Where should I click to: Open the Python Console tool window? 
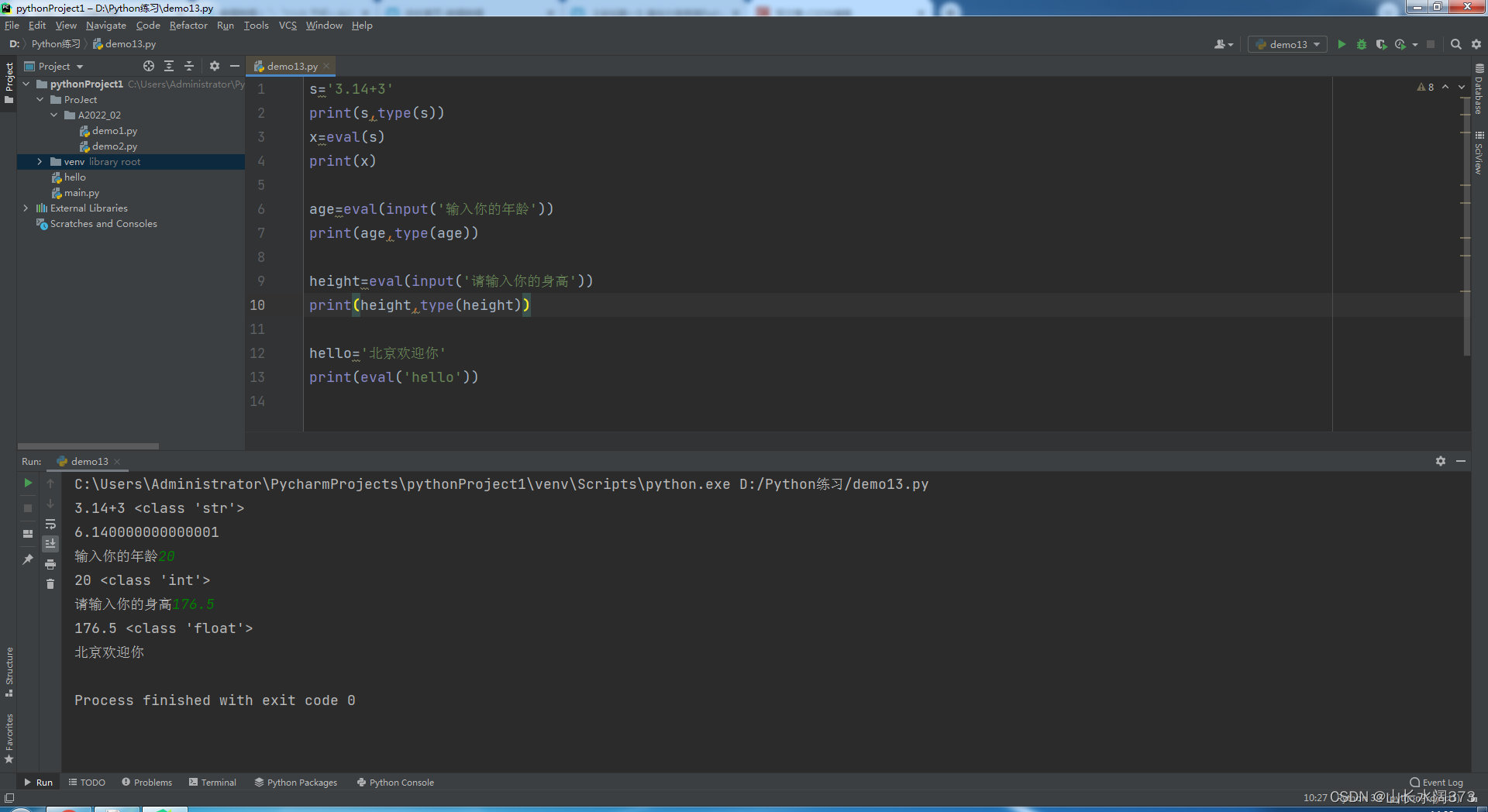[395, 782]
